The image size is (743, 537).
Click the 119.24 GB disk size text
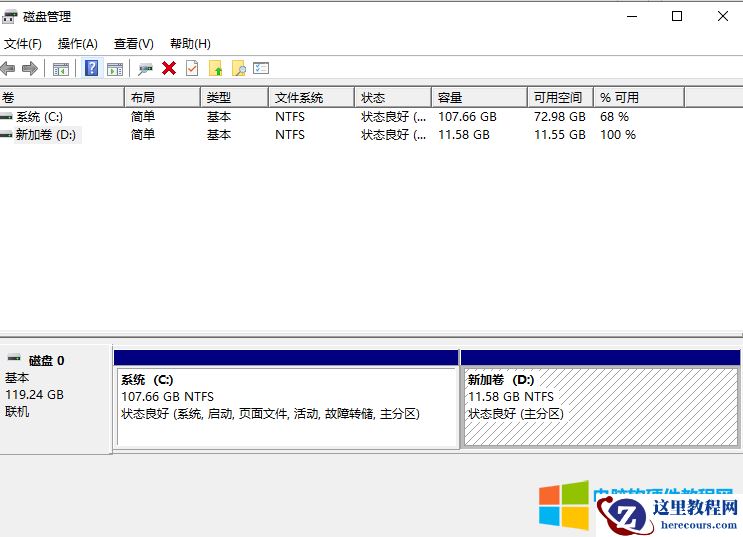[34, 395]
